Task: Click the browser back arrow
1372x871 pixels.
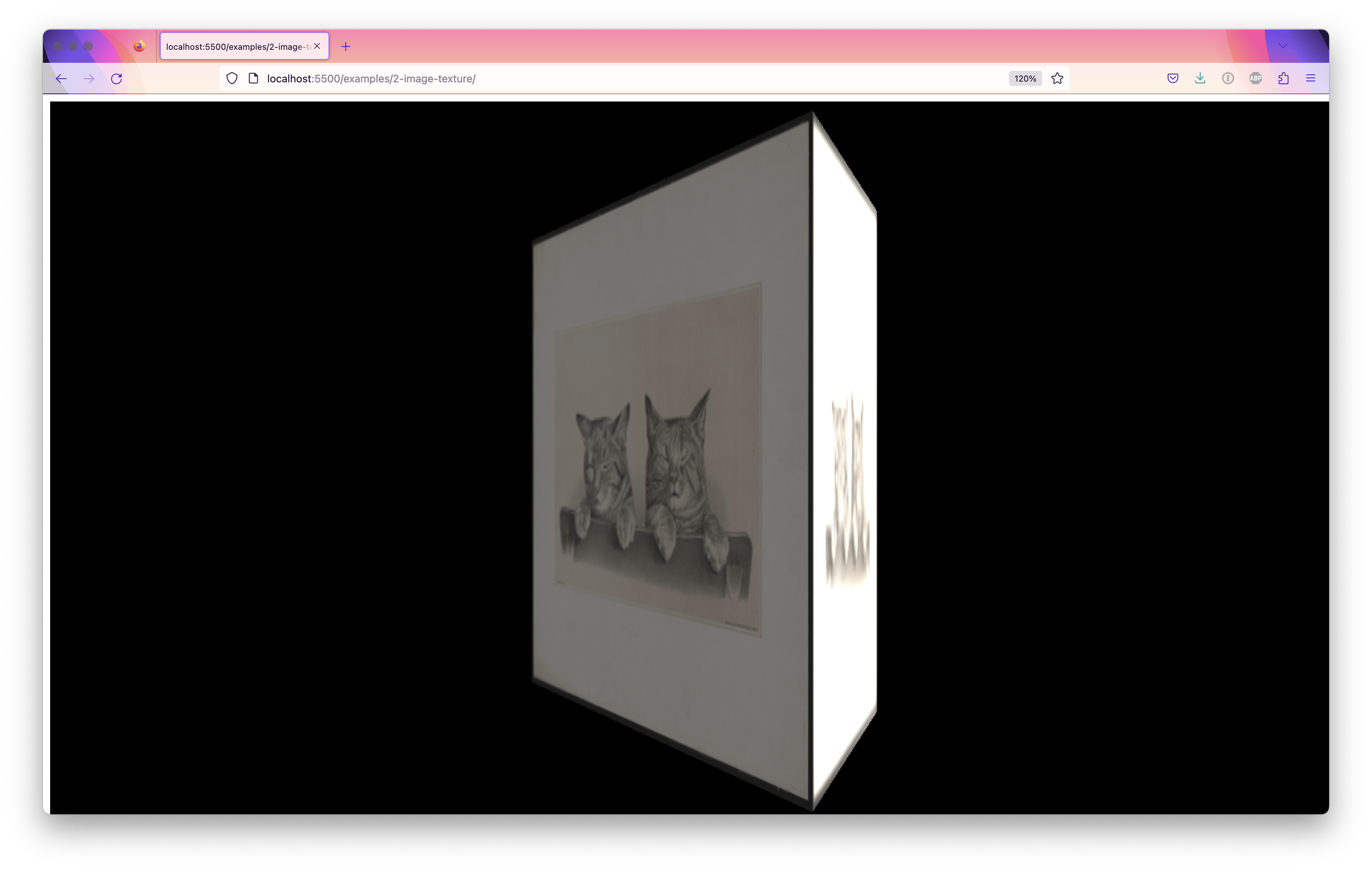Action: point(62,79)
